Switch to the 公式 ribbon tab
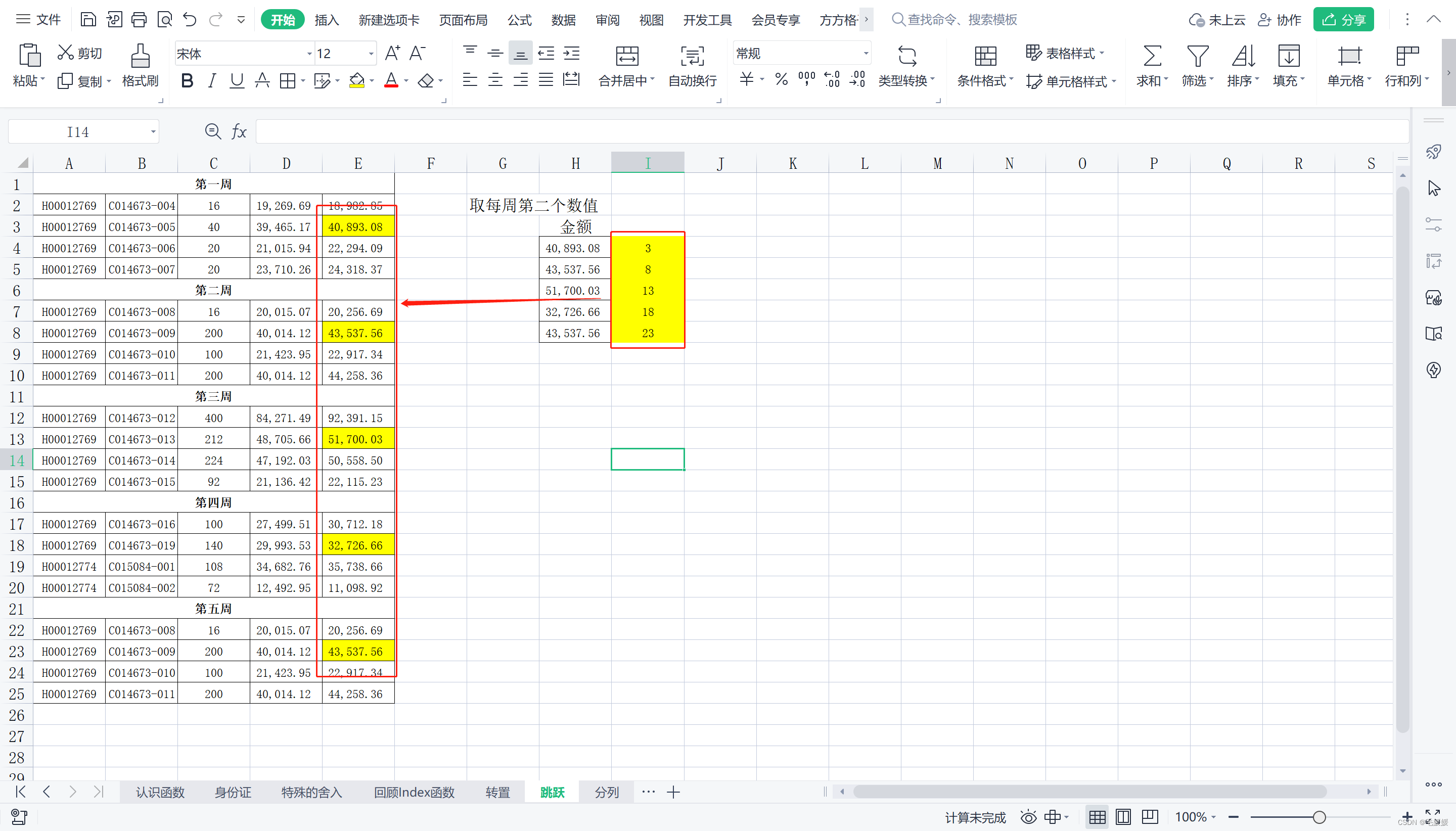The width and height of the screenshot is (1456, 831). click(x=519, y=20)
